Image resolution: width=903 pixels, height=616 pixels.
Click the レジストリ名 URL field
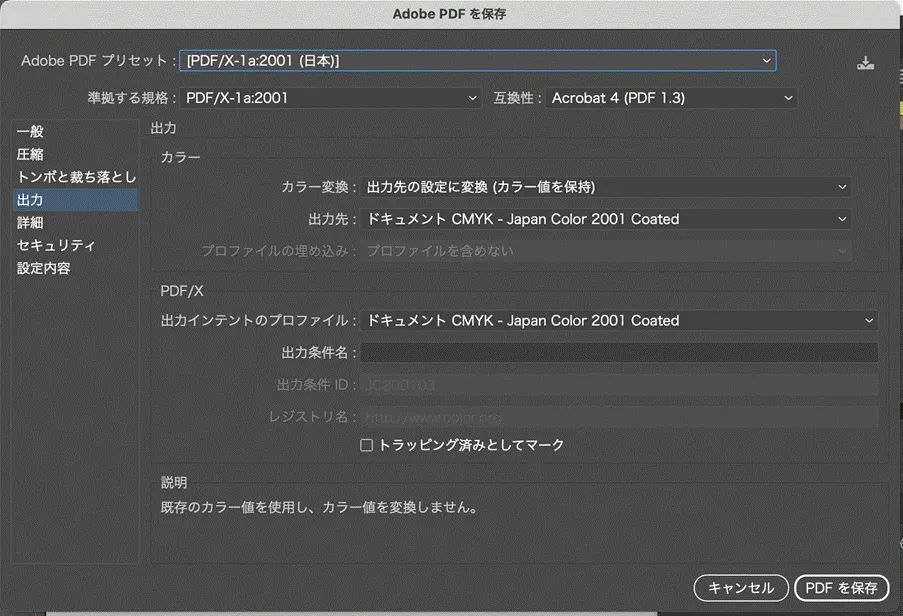620,414
